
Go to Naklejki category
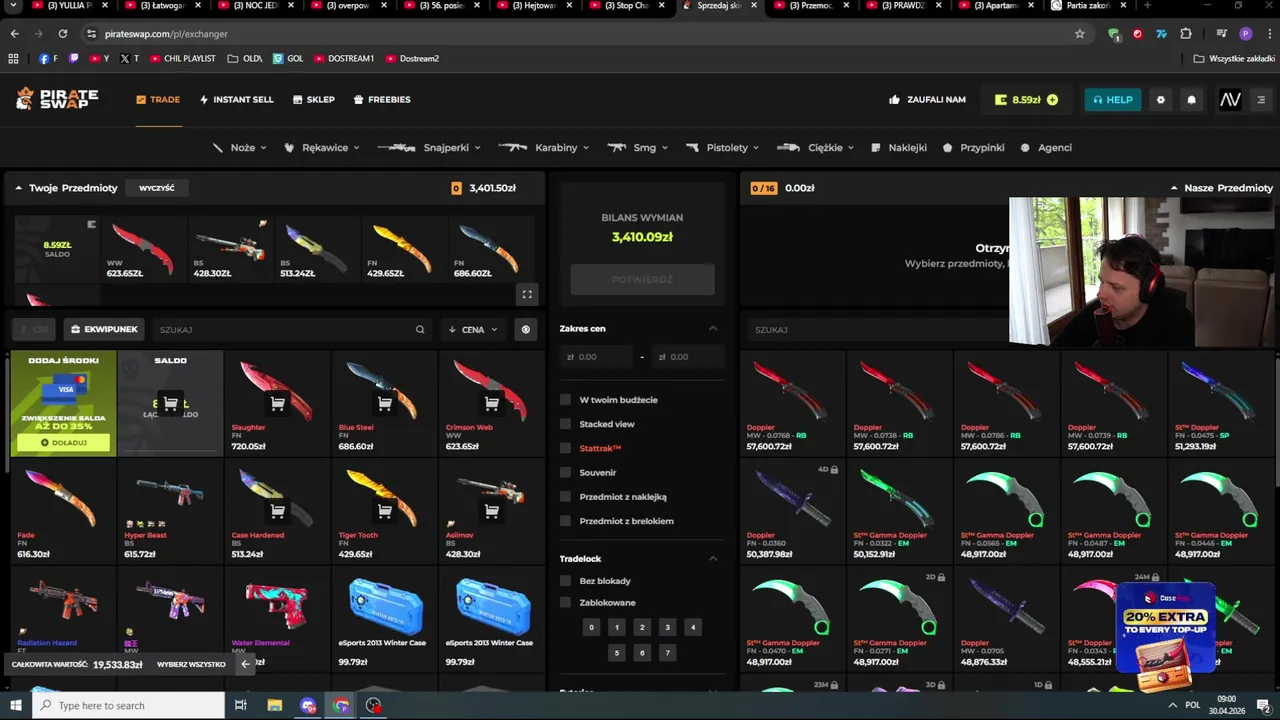point(899,147)
